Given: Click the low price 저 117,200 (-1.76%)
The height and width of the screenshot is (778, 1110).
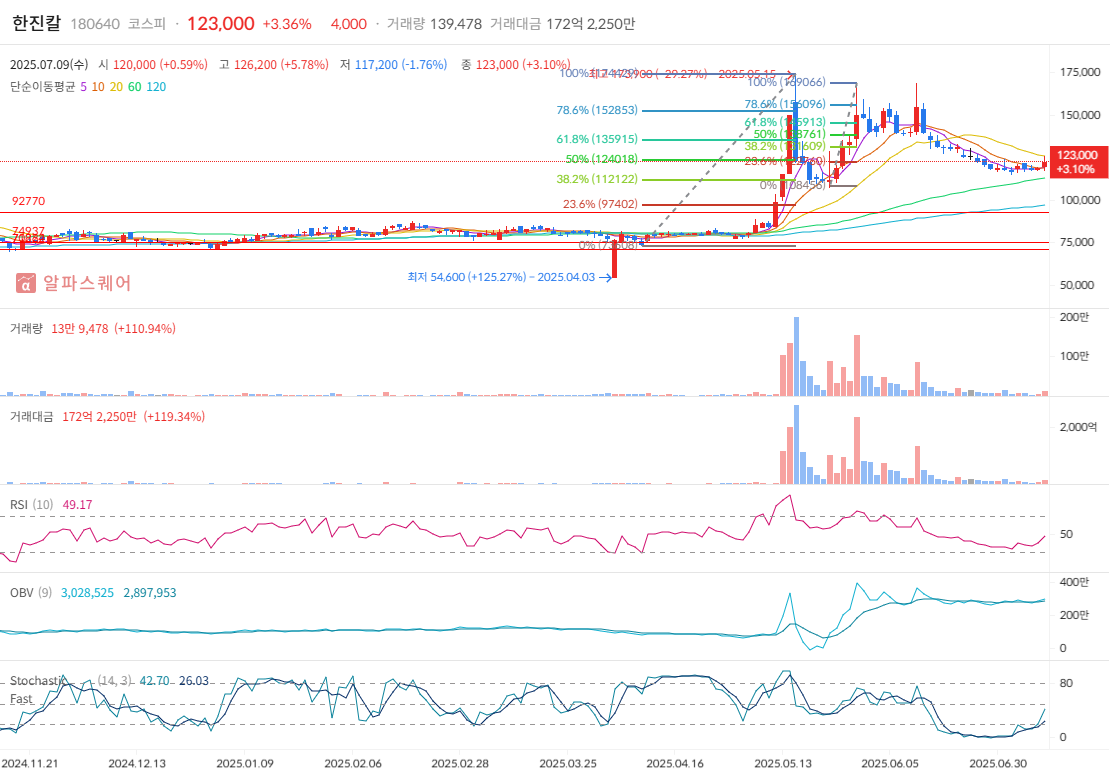Looking at the screenshot, I should (x=394, y=64).
